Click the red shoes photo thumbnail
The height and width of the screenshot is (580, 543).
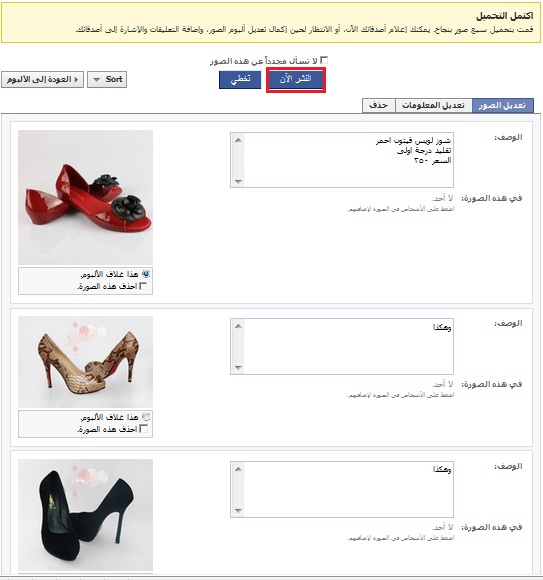tap(85, 197)
